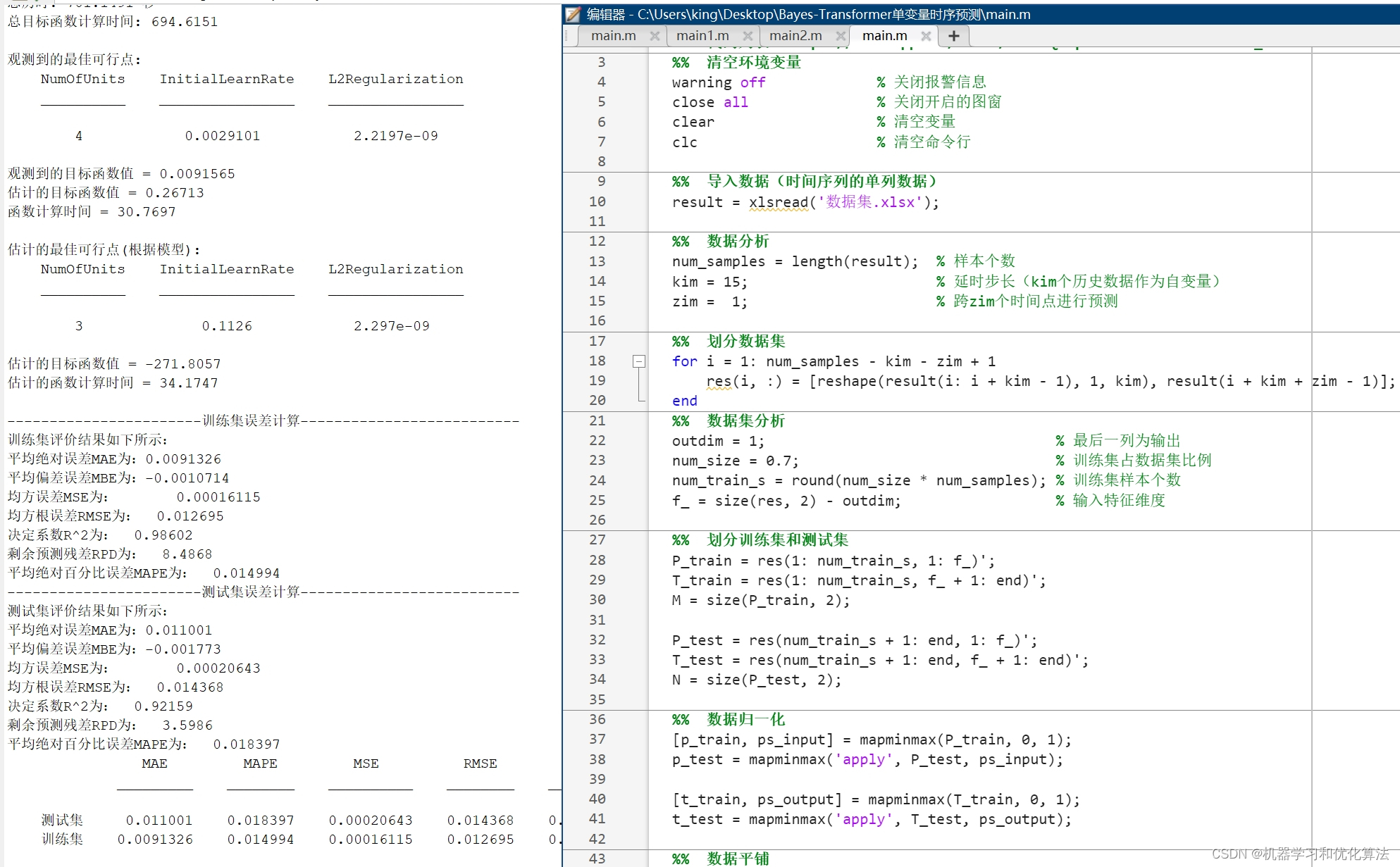Image resolution: width=1400 pixels, height=867 pixels.
Task: Collapse the for loop on line 18
Action: pyautogui.click(x=639, y=361)
